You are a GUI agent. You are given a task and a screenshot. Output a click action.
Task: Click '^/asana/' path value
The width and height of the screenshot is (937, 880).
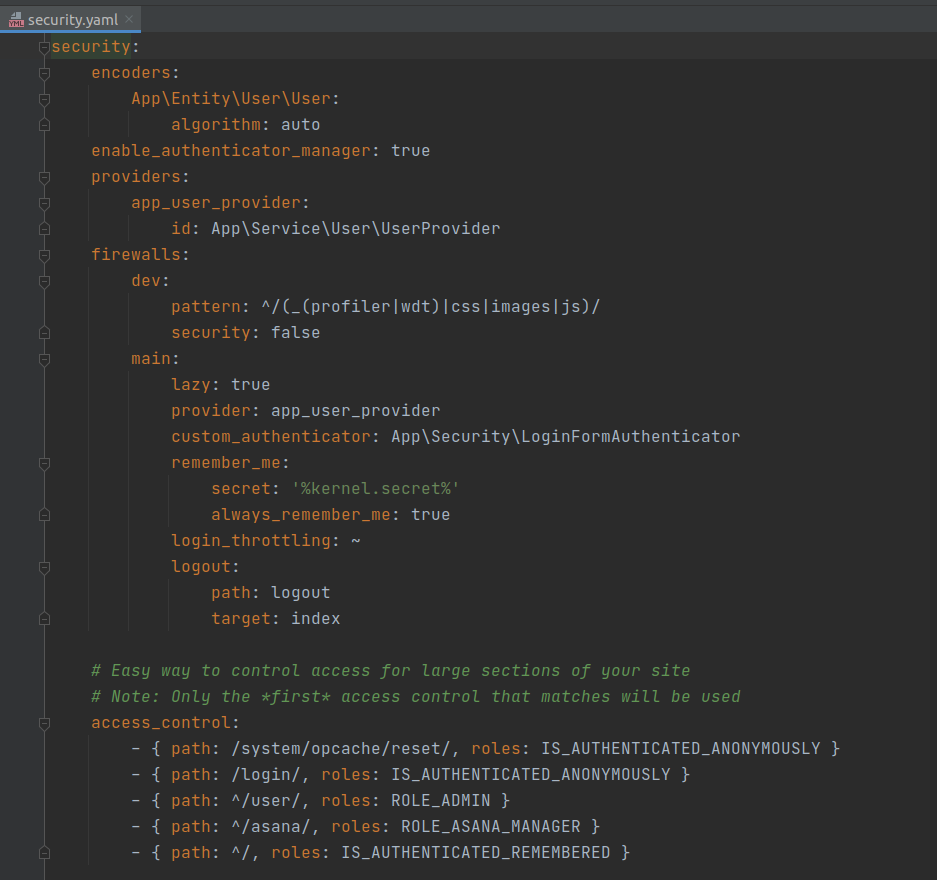click(271, 827)
